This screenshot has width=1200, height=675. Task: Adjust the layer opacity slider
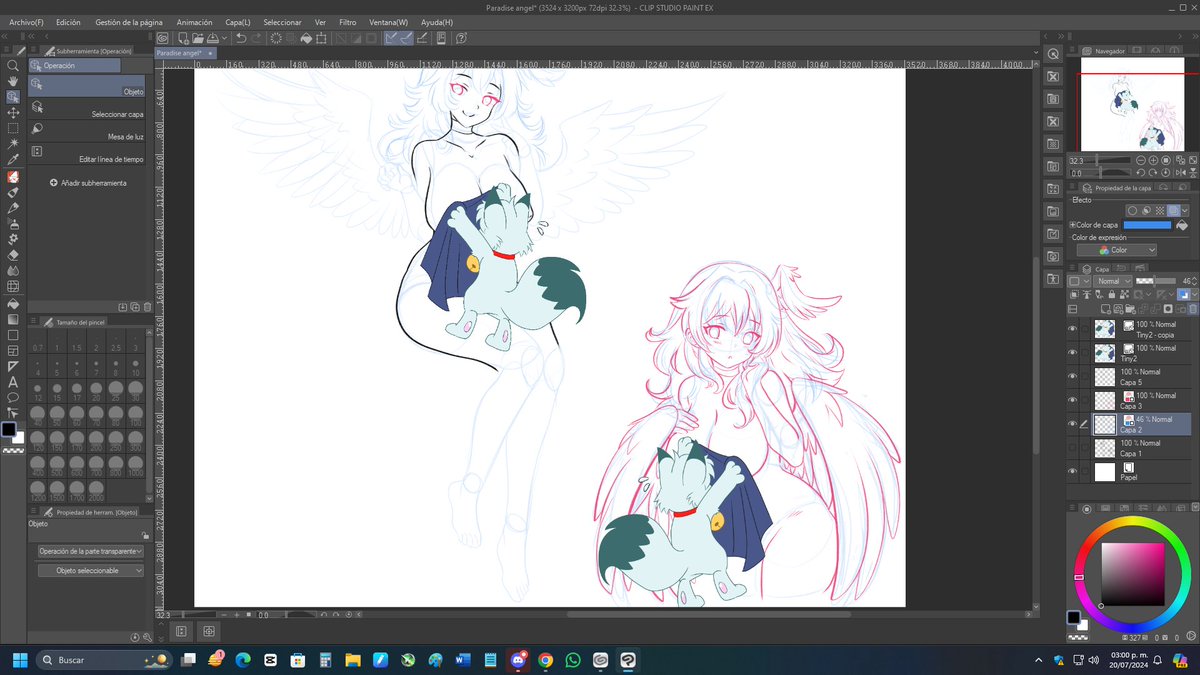(1155, 281)
